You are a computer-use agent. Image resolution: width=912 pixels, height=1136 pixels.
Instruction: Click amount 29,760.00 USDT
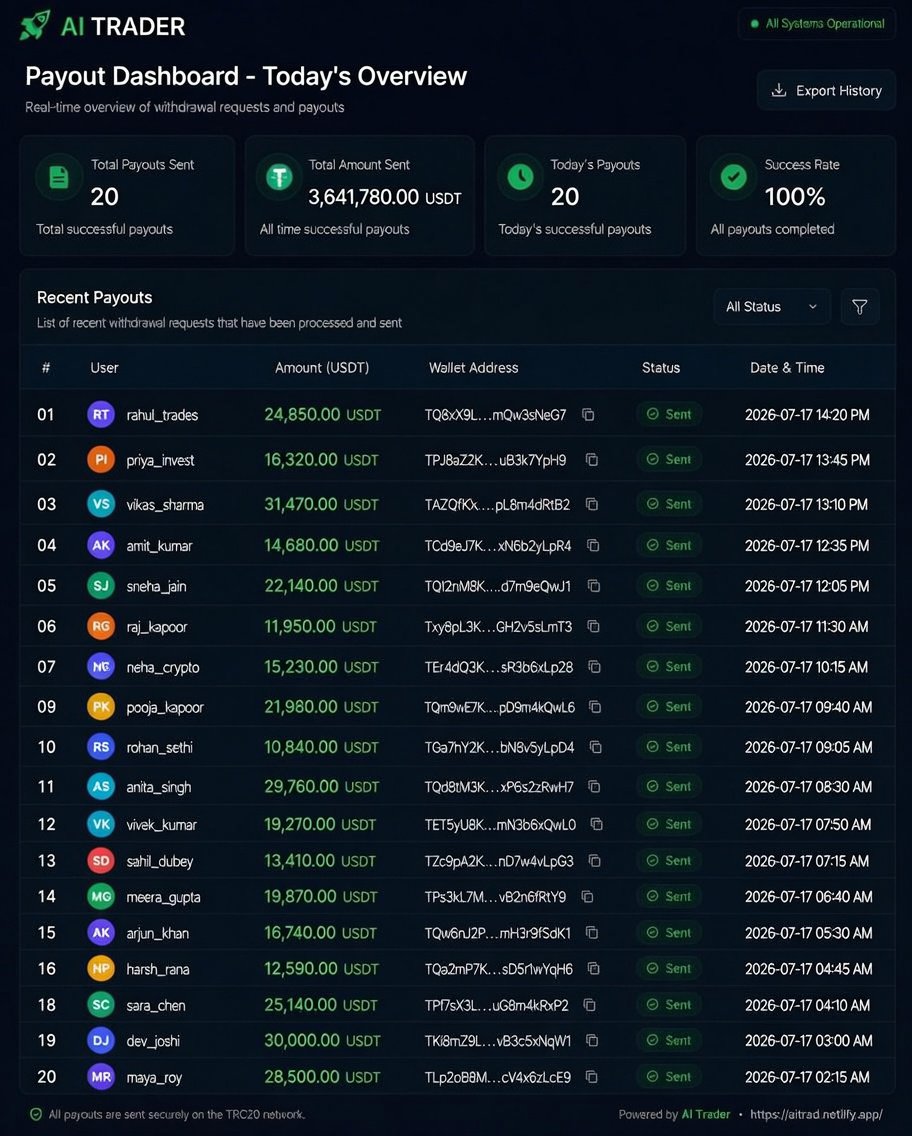coord(322,786)
